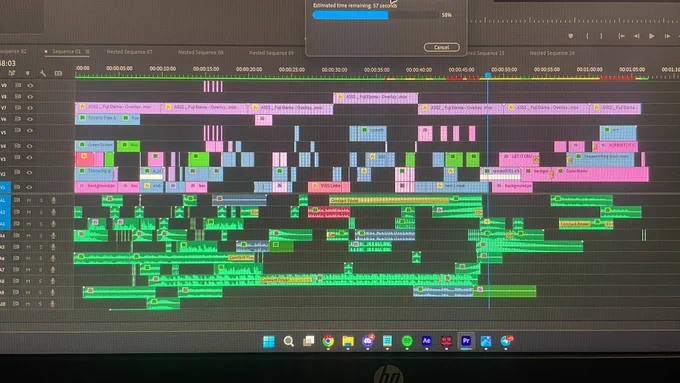Click the Mark Out button
The height and width of the screenshot is (383, 680).
[601, 36]
